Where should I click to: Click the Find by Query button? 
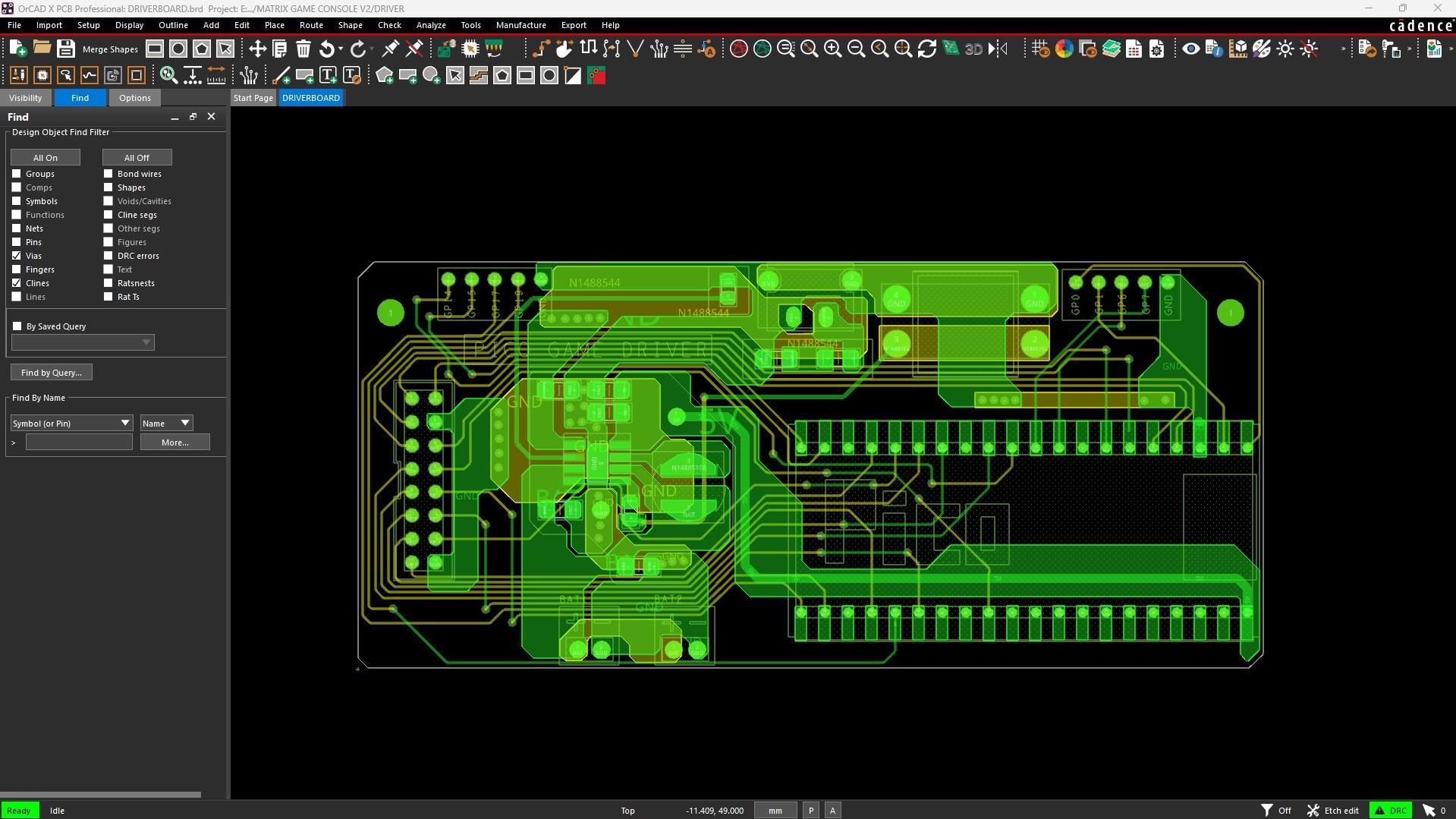[52, 373]
